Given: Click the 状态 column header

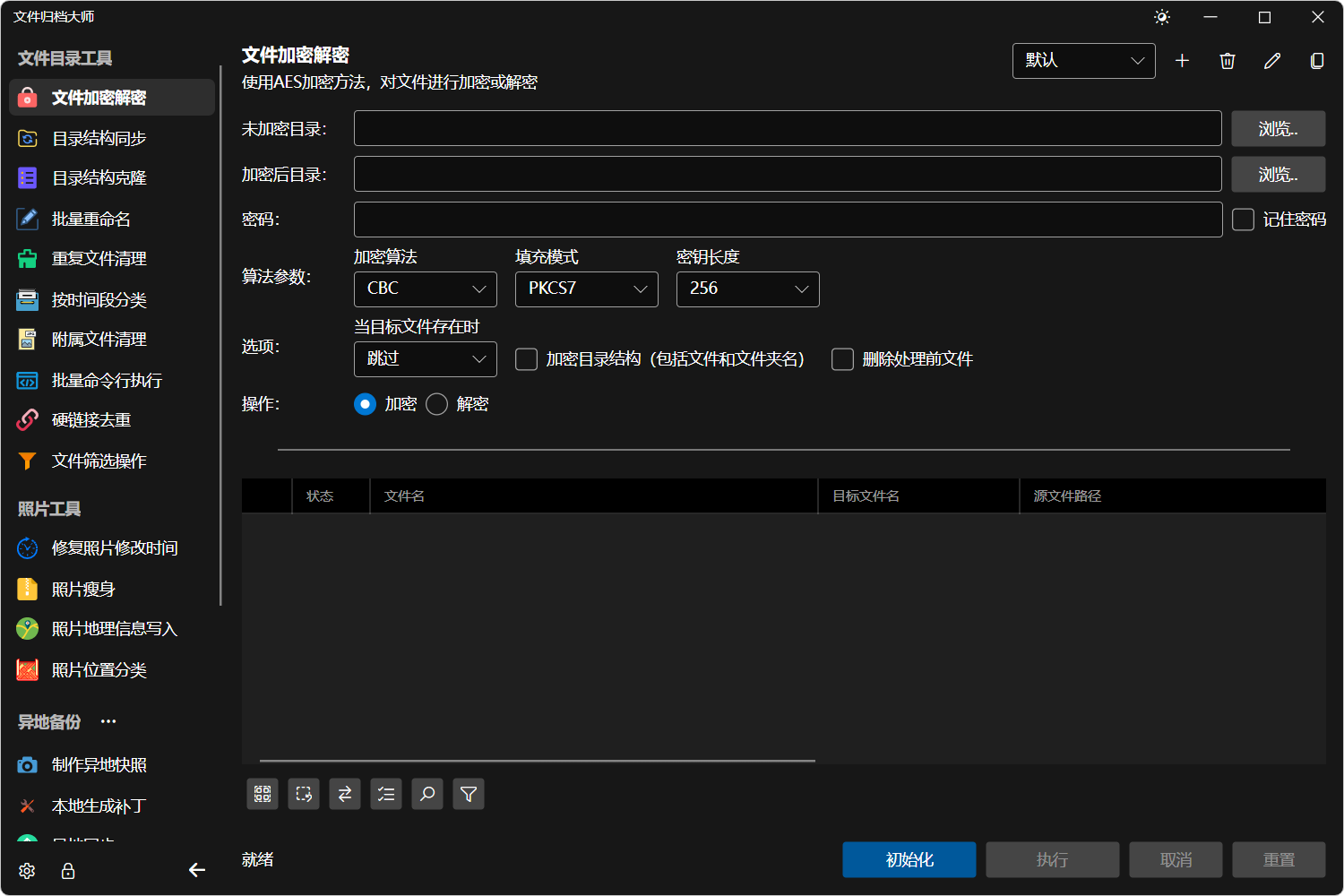Looking at the screenshot, I should coord(331,495).
